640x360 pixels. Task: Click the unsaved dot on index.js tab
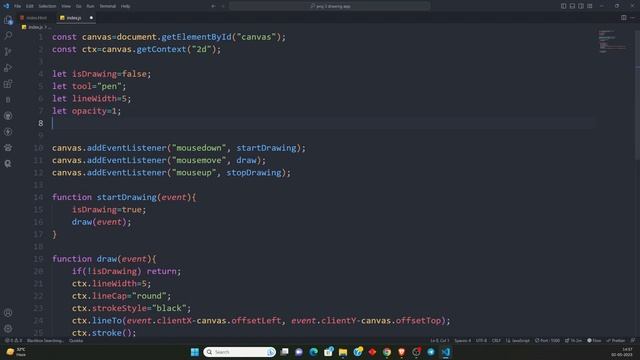pos(91,18)
